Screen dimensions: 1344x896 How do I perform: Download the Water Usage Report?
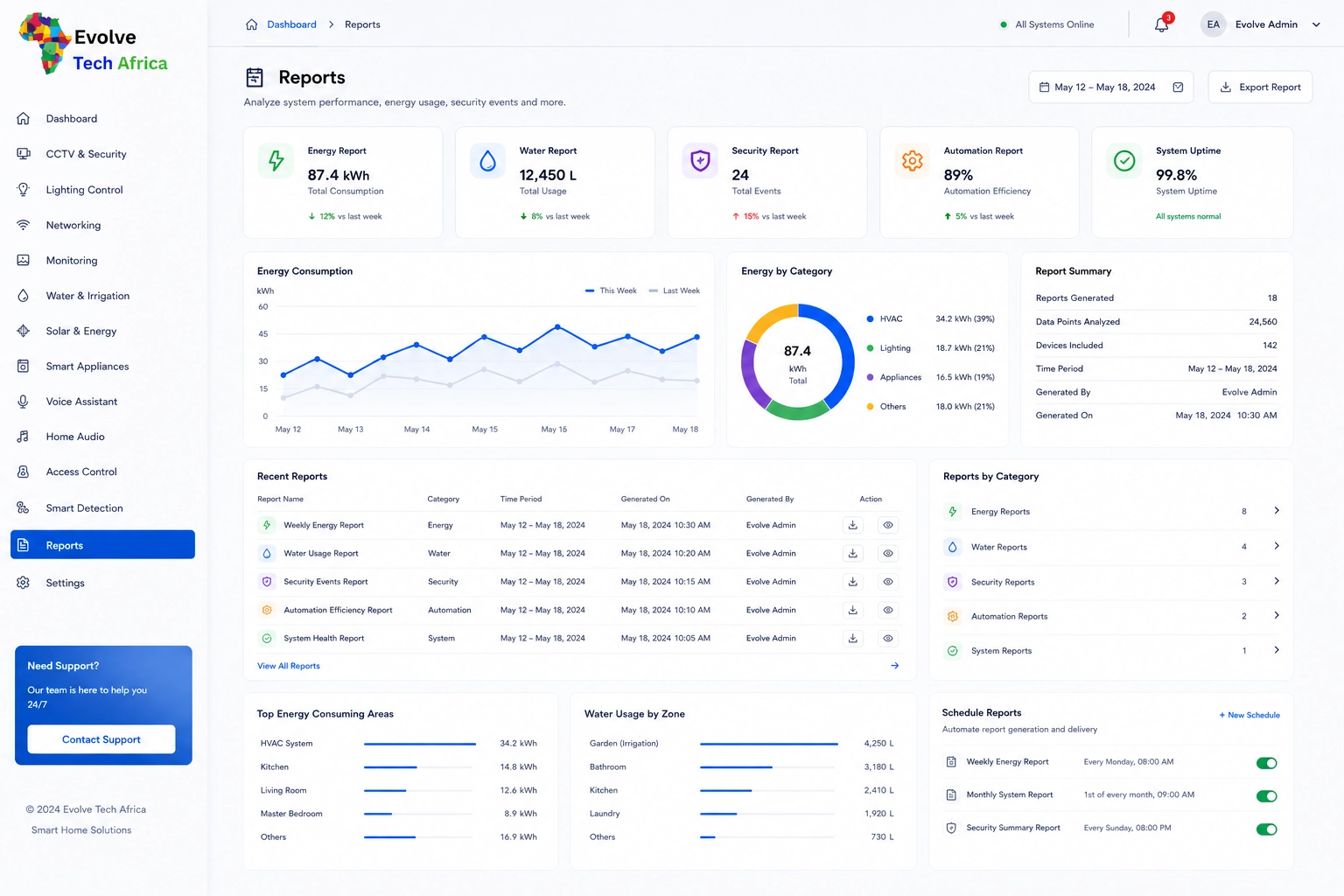click(853, 553)
